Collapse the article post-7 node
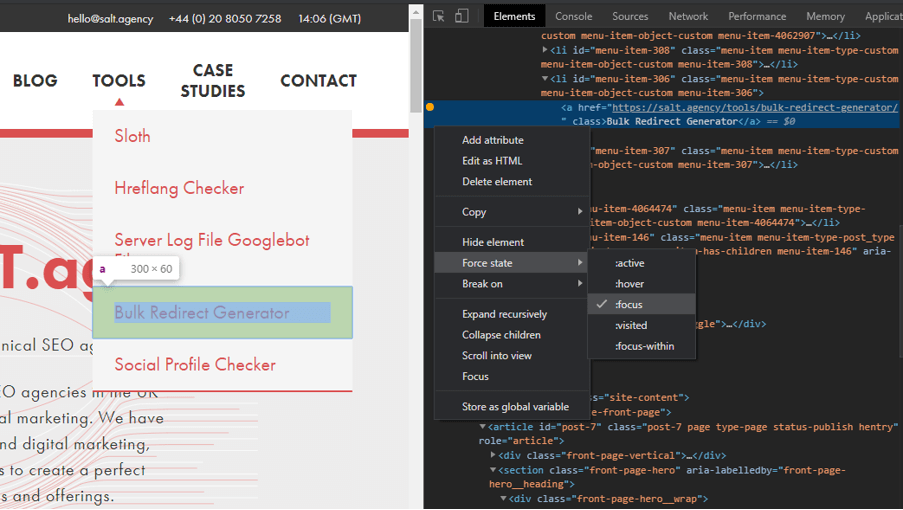 coord(483,427)
